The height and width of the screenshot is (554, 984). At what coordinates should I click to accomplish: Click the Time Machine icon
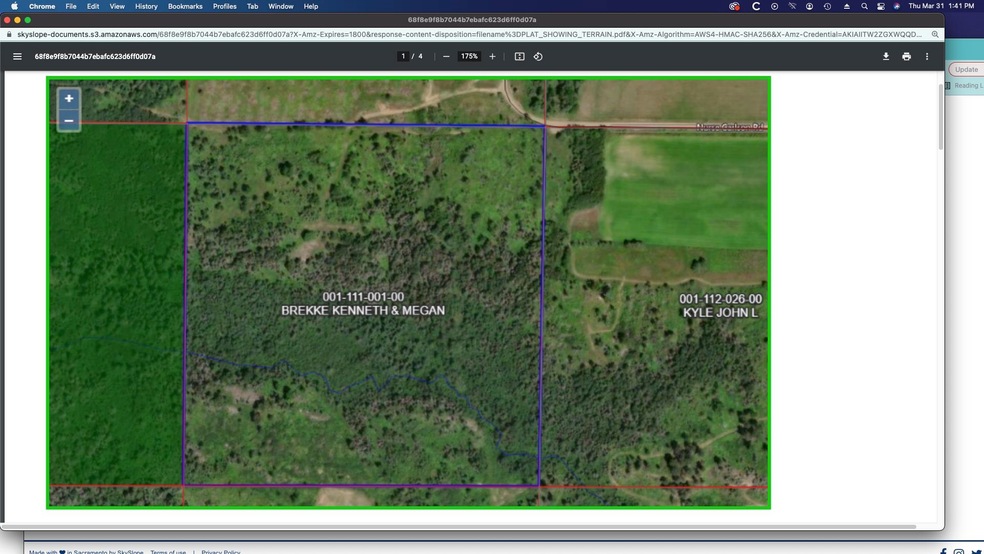[x=828, y=6]
